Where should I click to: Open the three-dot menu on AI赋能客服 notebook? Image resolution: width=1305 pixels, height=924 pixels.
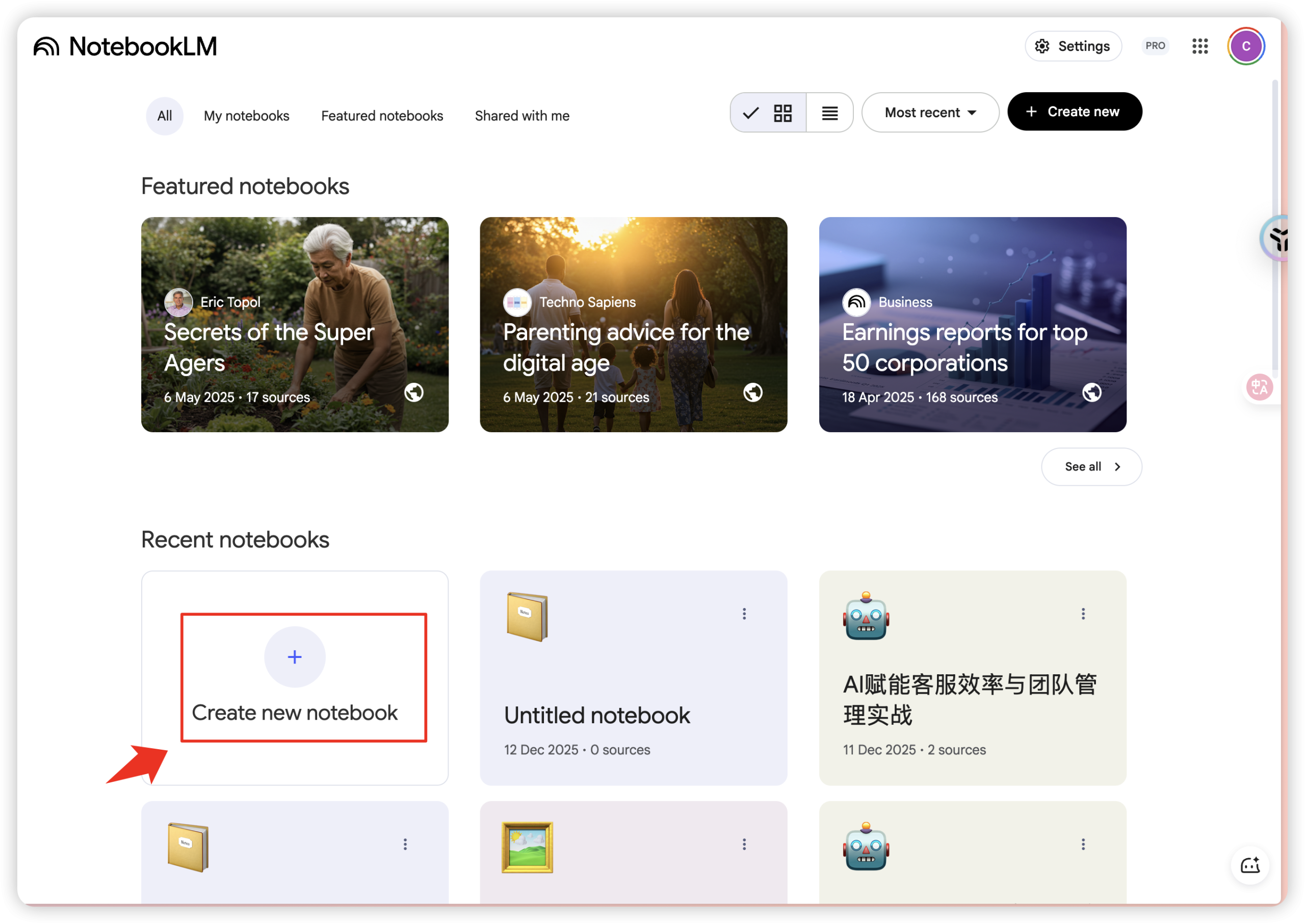1083,613
